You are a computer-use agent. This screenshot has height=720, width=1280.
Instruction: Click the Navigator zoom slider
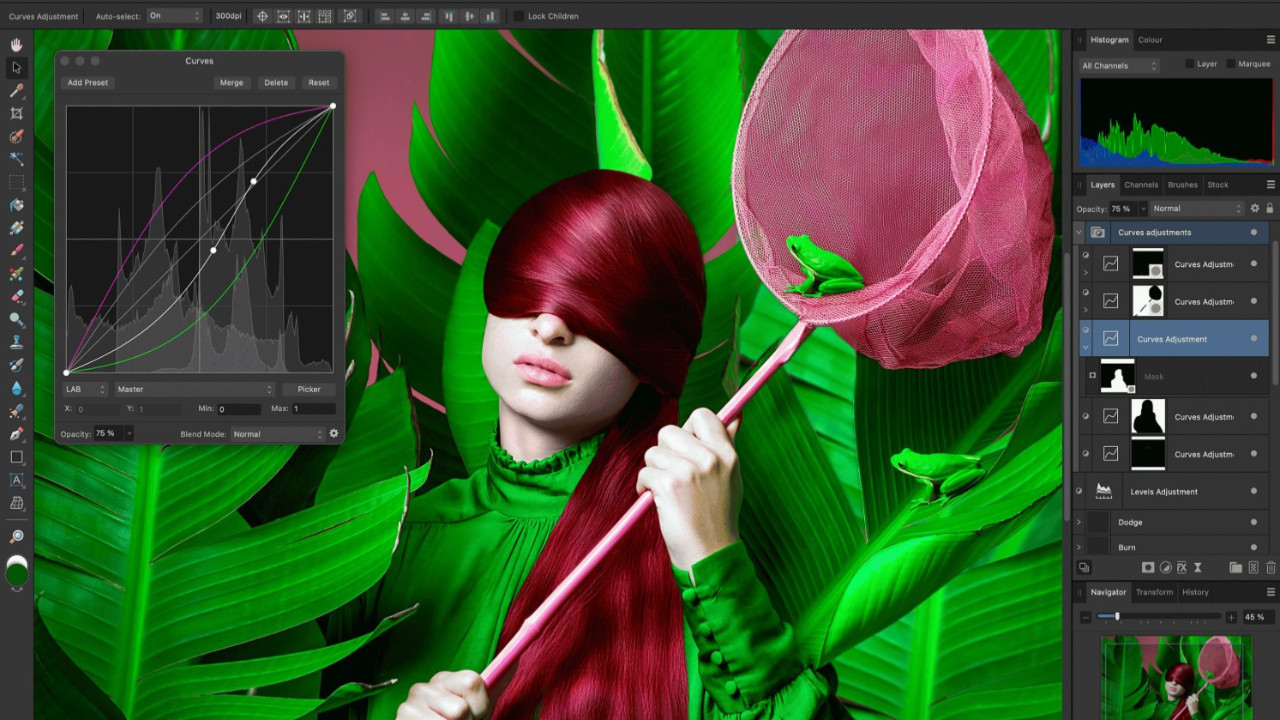[1117, 617]
